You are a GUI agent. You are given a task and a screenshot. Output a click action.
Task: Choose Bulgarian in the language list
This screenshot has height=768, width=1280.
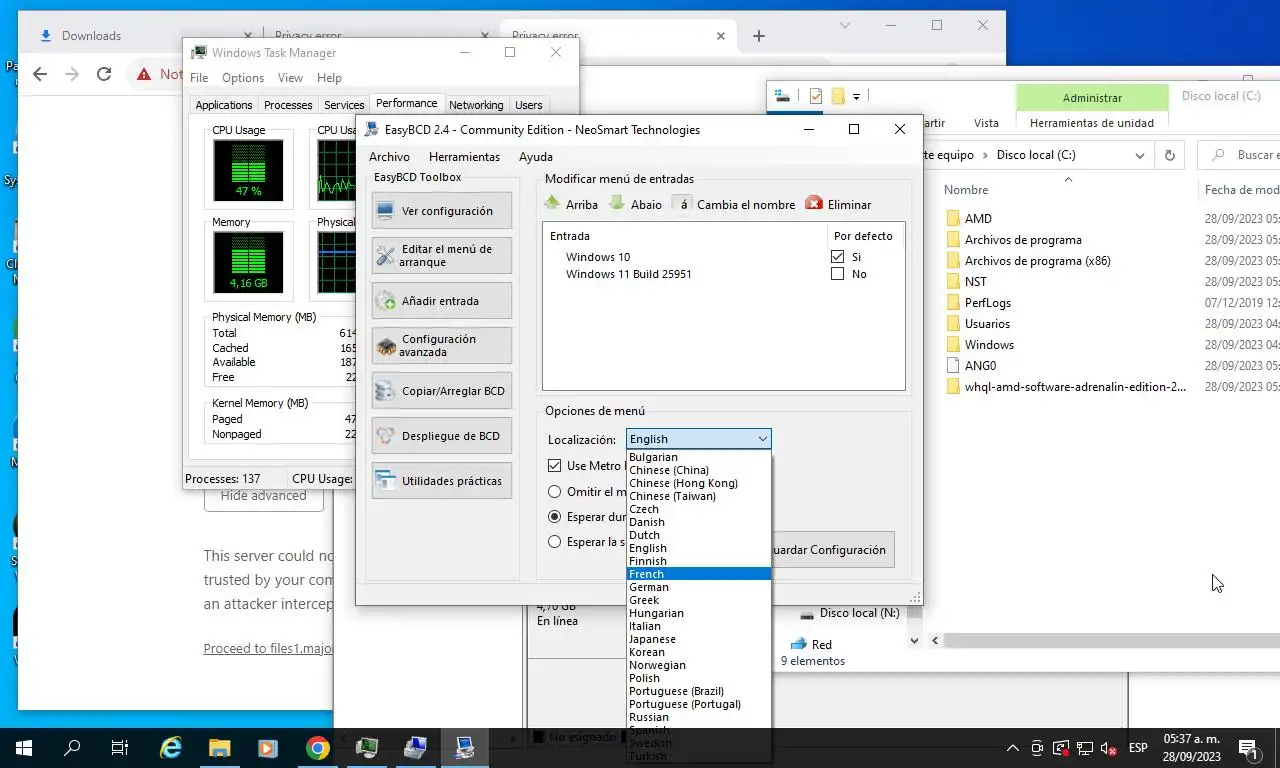(699, 457)
